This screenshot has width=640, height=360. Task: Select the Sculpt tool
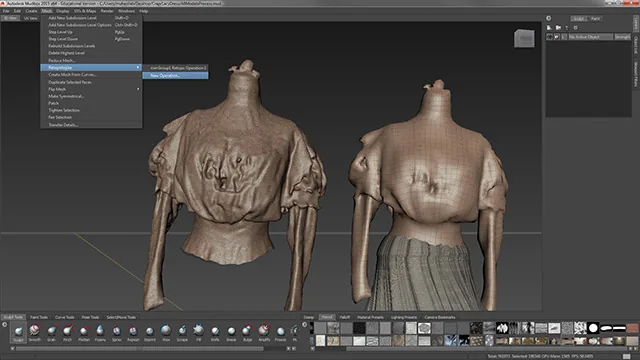[18, 332]
